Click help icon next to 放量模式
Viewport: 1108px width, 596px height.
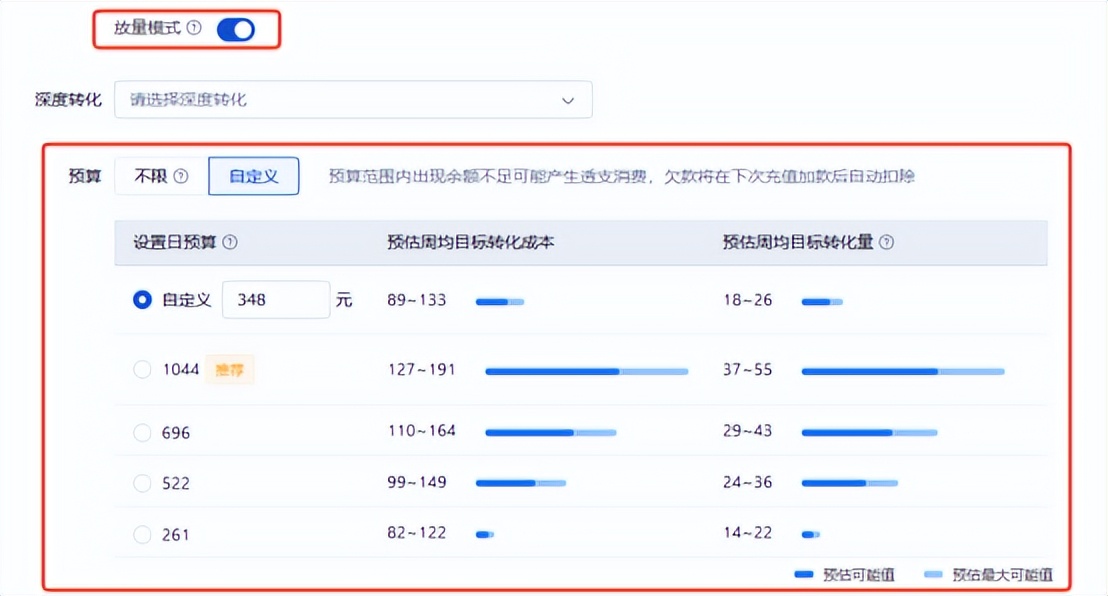pyautogui.click(x=194, y=29)
